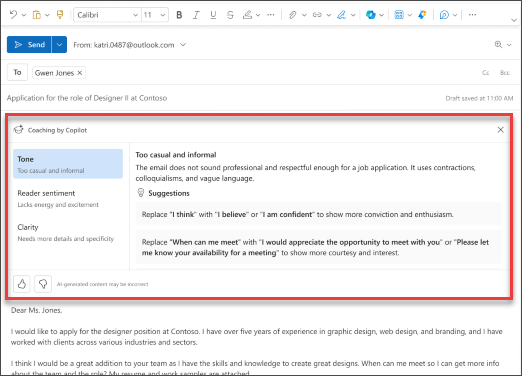Click 'Dear Ms. Jones,' in the email body
This screenshot has width=522, height=376.
[36, 310]
